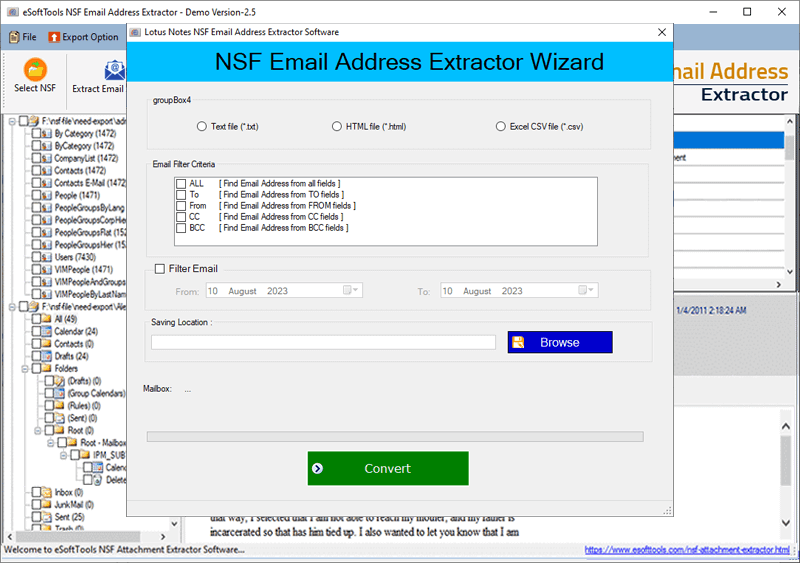Click the Extract Email envelope icon
The image size is (800, 563).
tap(113, 70)
